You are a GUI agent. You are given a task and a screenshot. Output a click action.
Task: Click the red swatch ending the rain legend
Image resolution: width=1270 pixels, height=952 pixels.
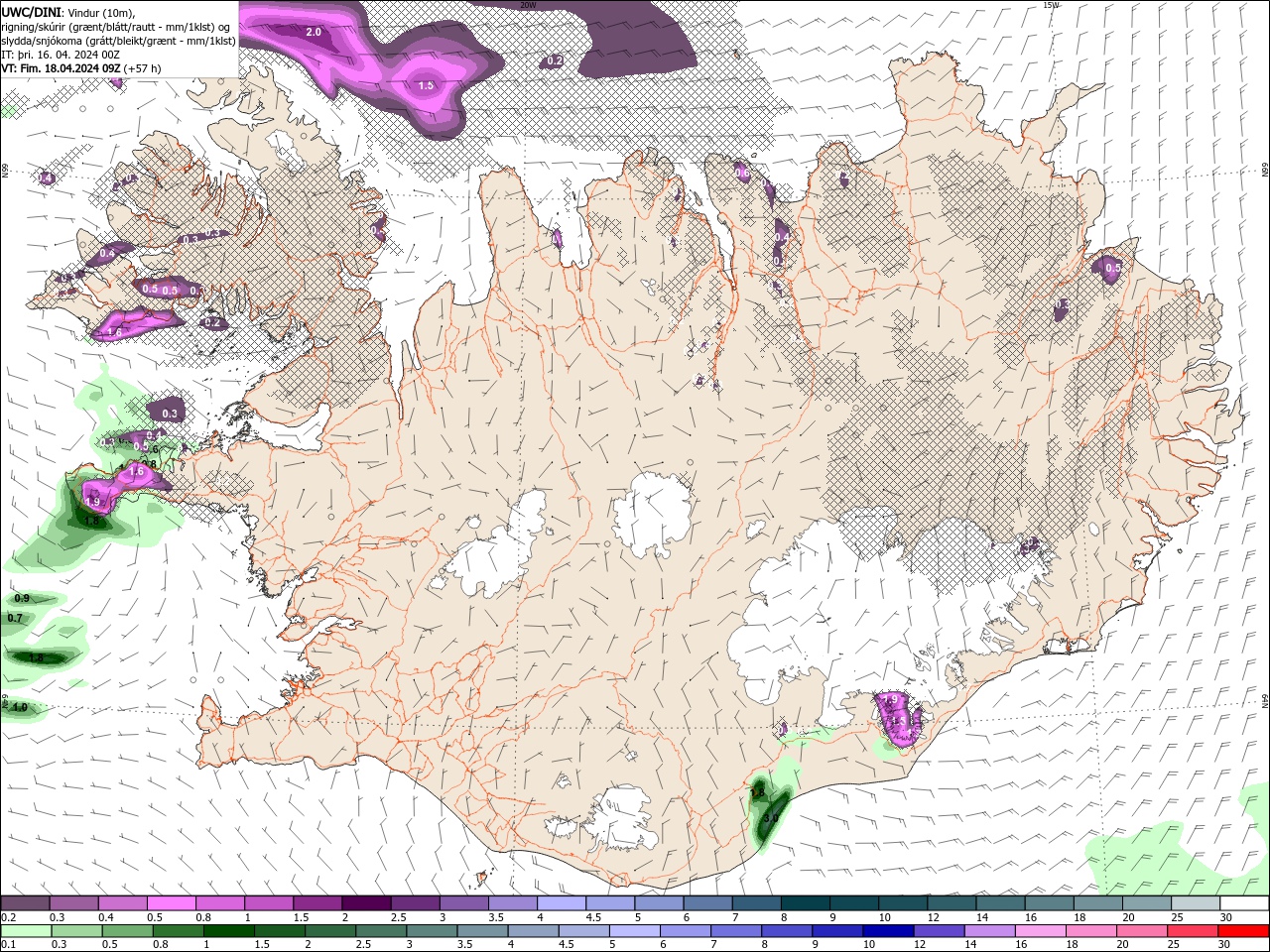1243,931
